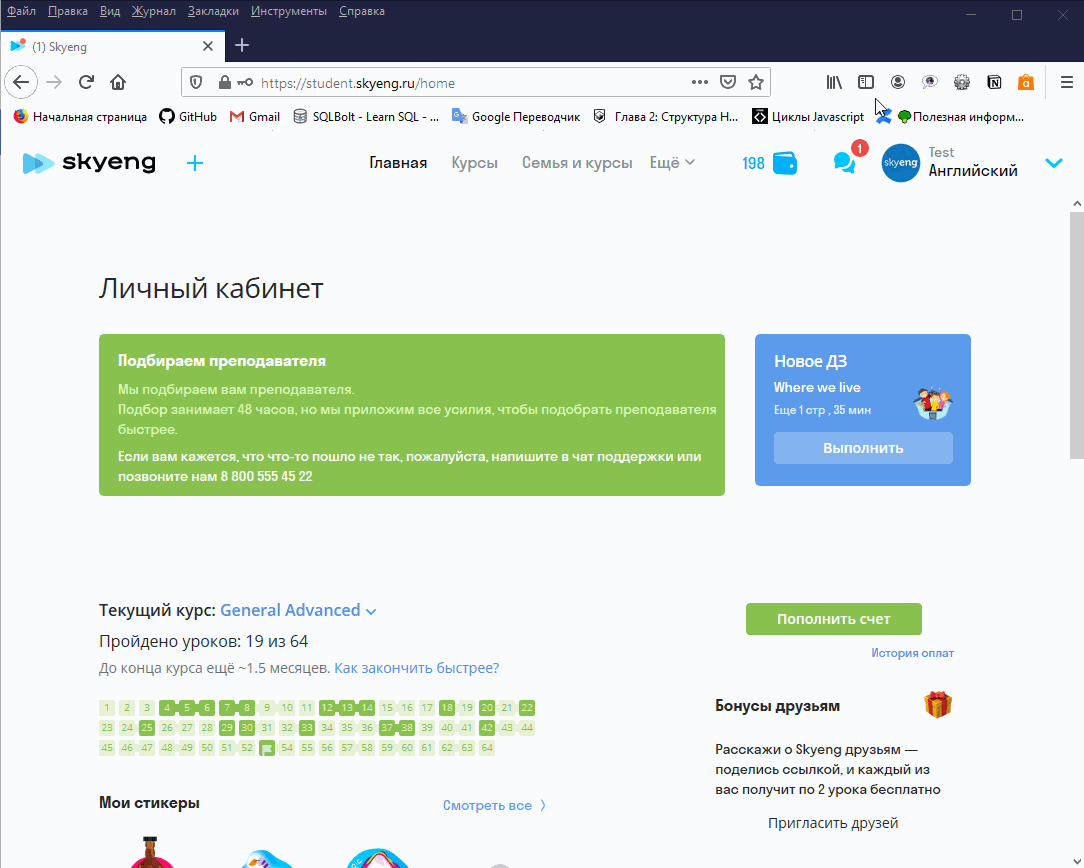This screenshot has height=868, width=1084.
Task: Open the SQLBolt bookmark
Action: pos(366,117)
